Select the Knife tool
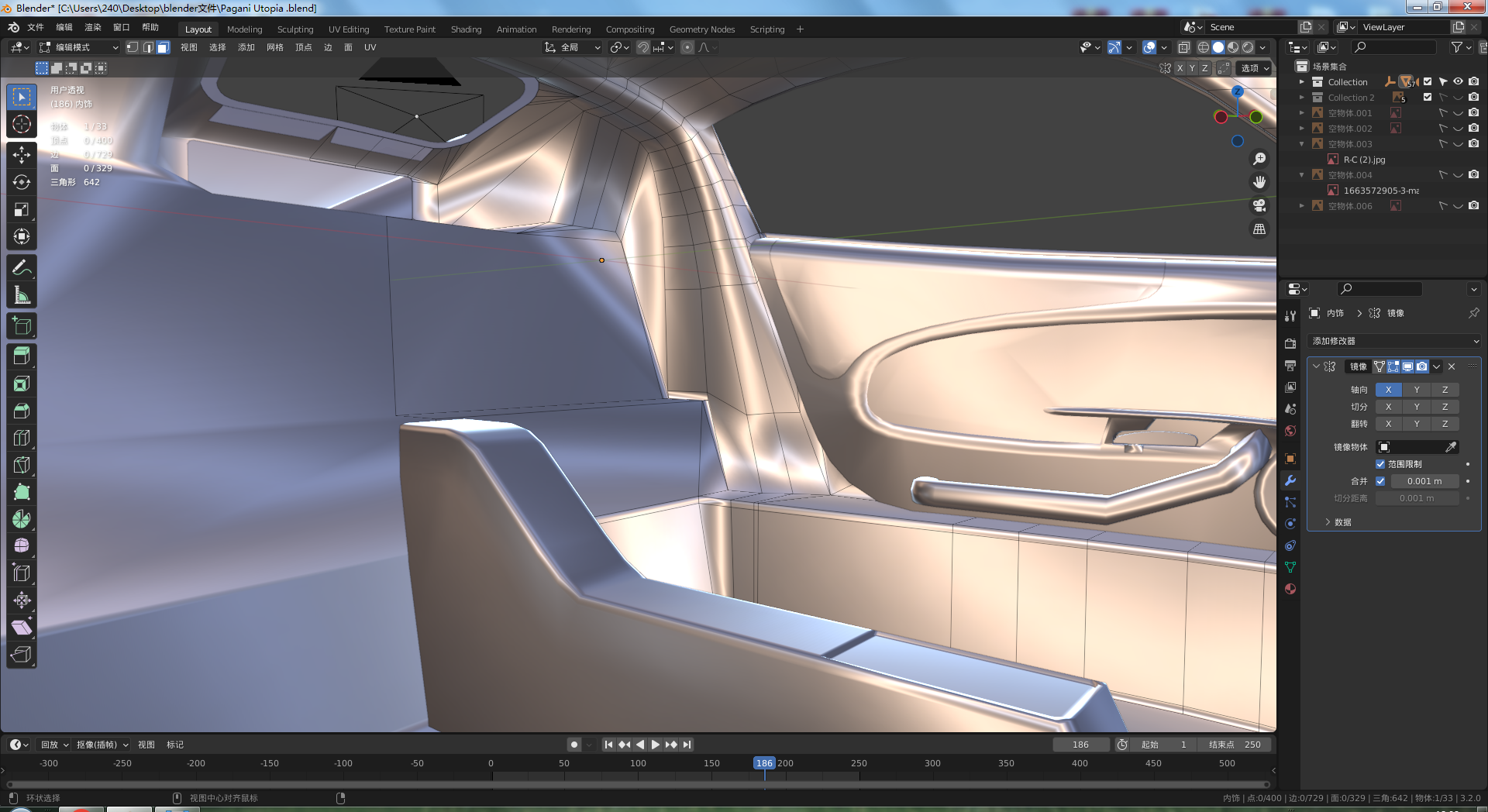The width and height of the screenshot is (1488, 812). pos(22,465)
